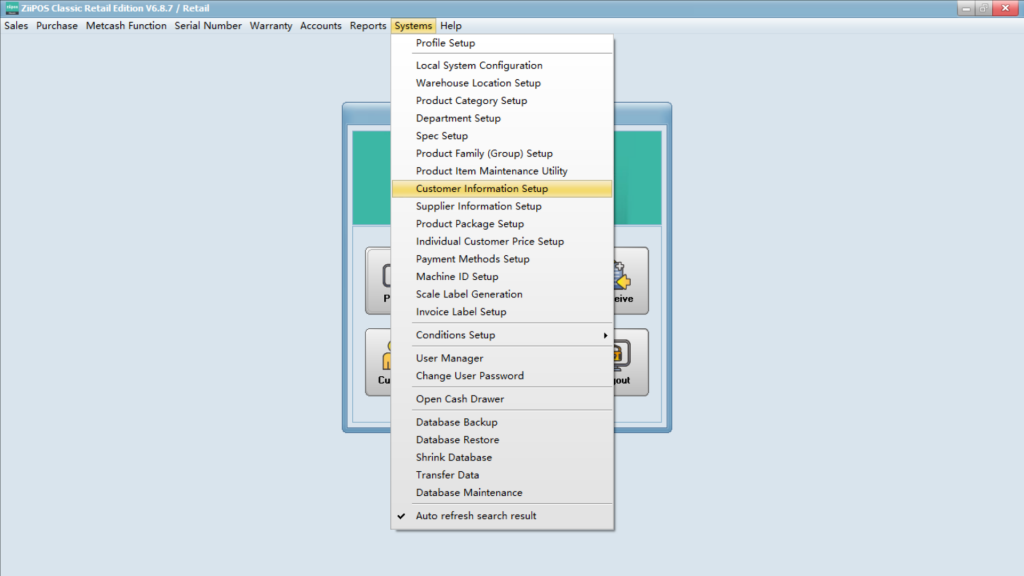1024x576 pixels.
Task: Open User Manager
Action: tap(449, 358)
